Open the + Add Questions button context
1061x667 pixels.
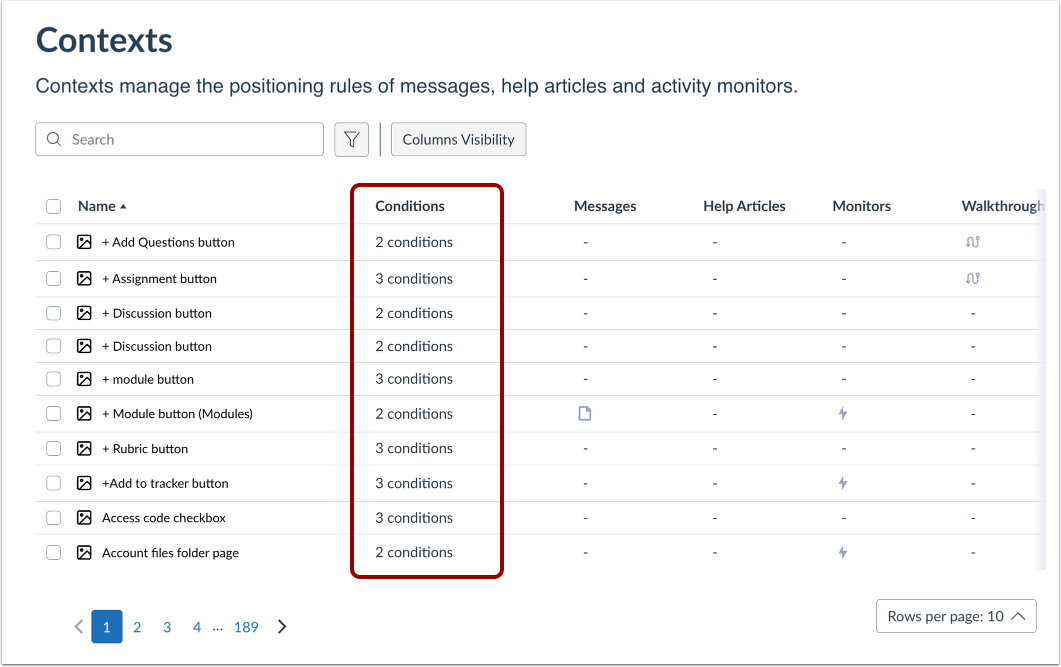[x=168, y=242]
